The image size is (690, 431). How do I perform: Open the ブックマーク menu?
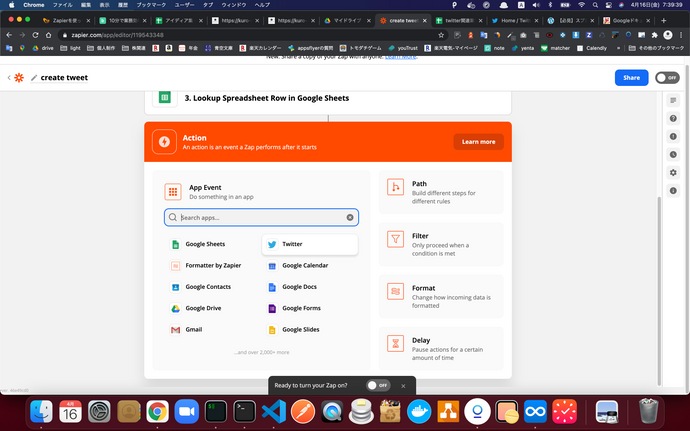coord(151,5)
